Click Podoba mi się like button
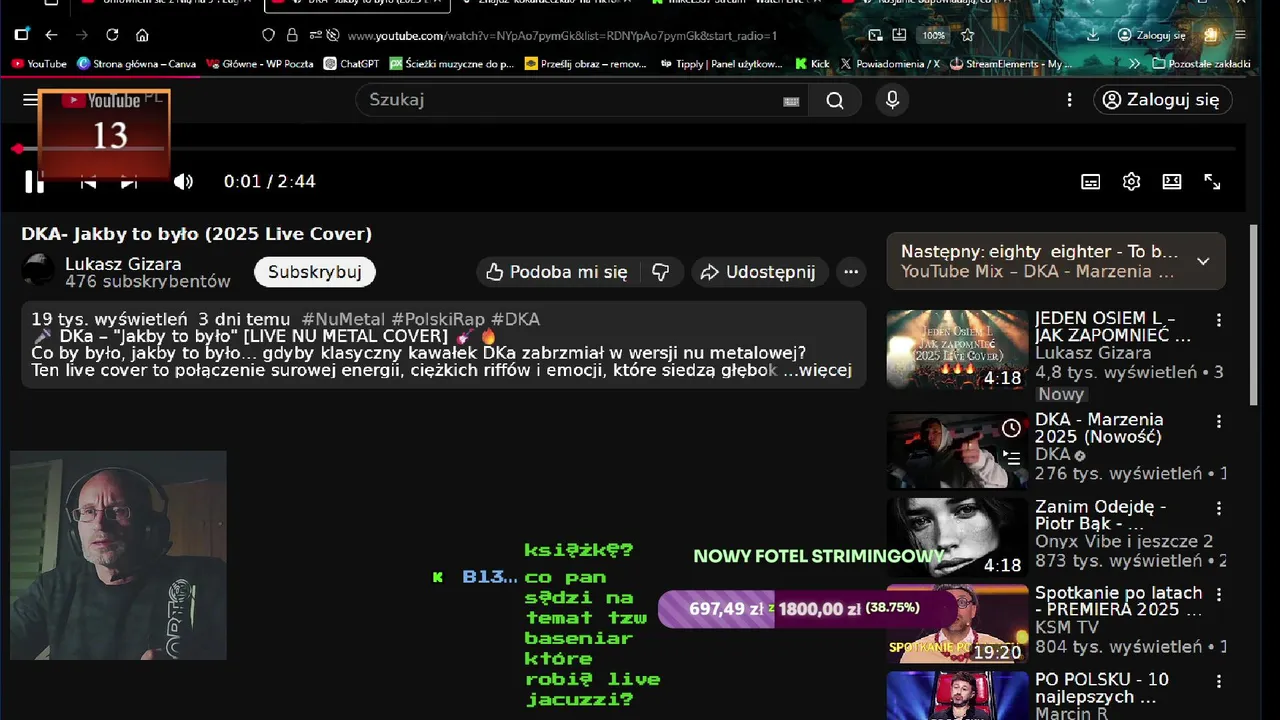Viewport: 1280px width, 720px height. 557,272
